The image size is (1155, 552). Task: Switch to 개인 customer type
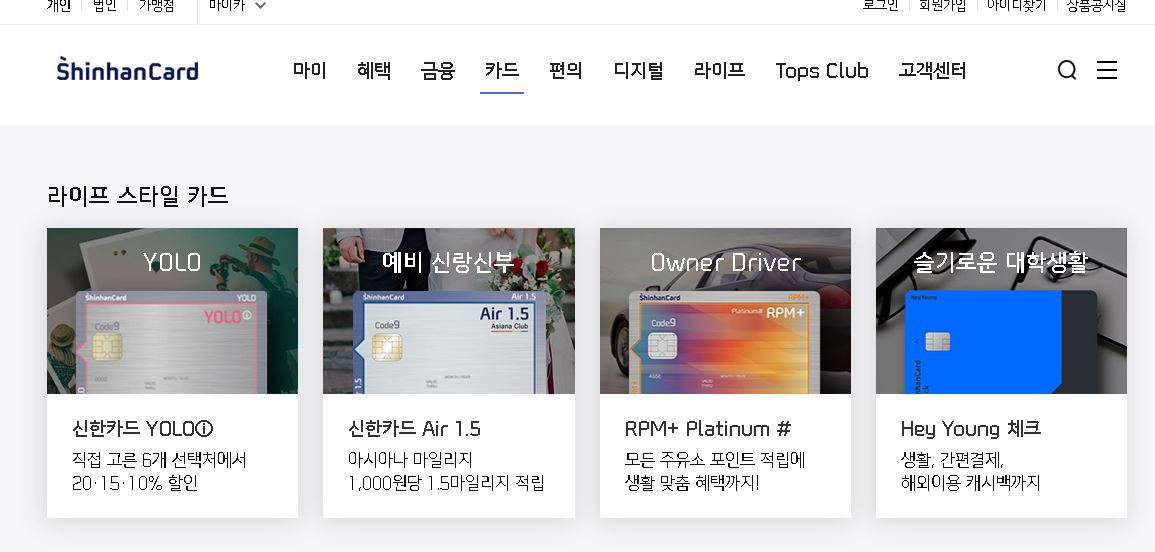point(59,6)
